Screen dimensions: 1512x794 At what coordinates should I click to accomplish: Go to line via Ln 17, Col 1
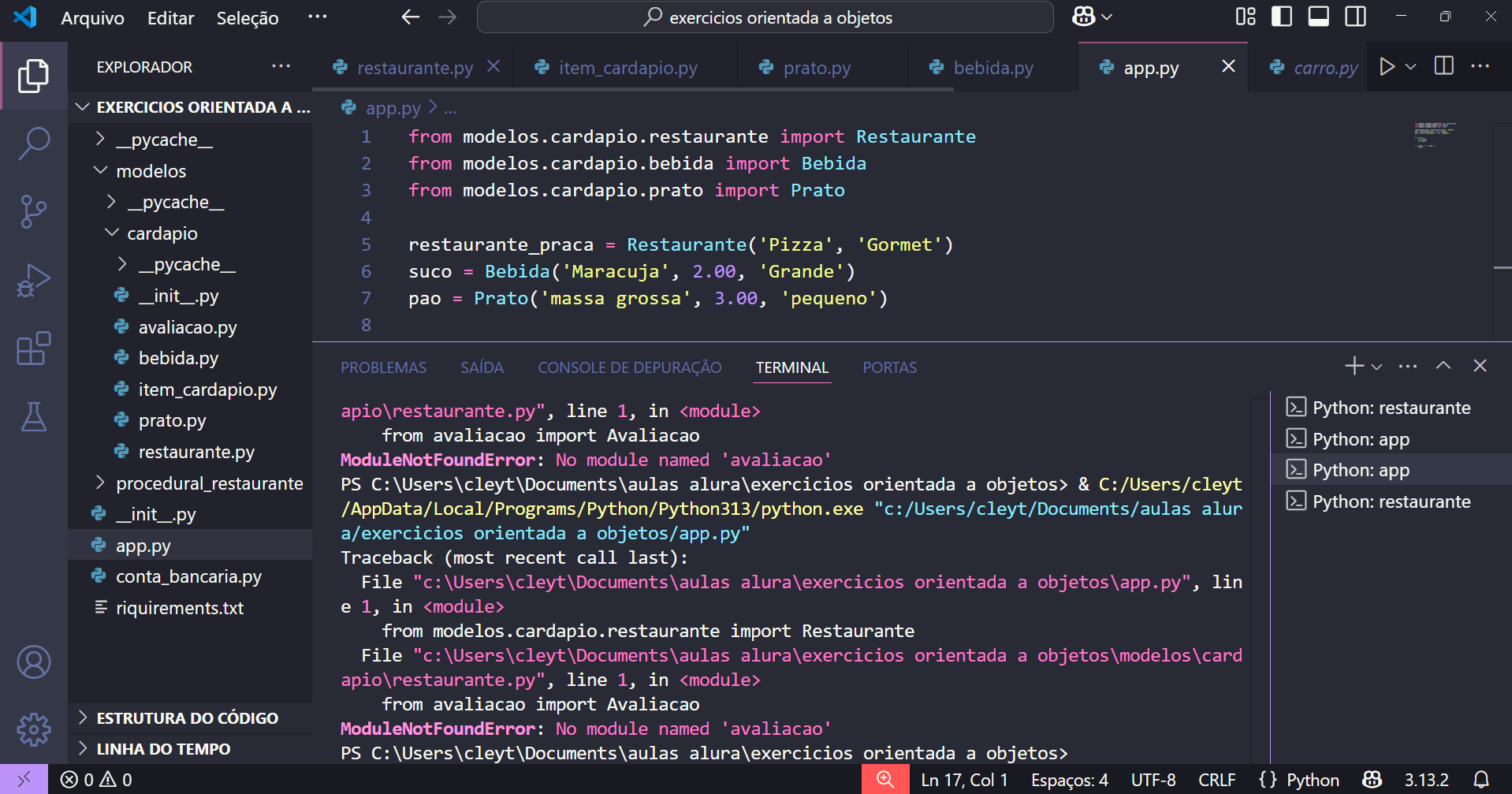[964, 780]
